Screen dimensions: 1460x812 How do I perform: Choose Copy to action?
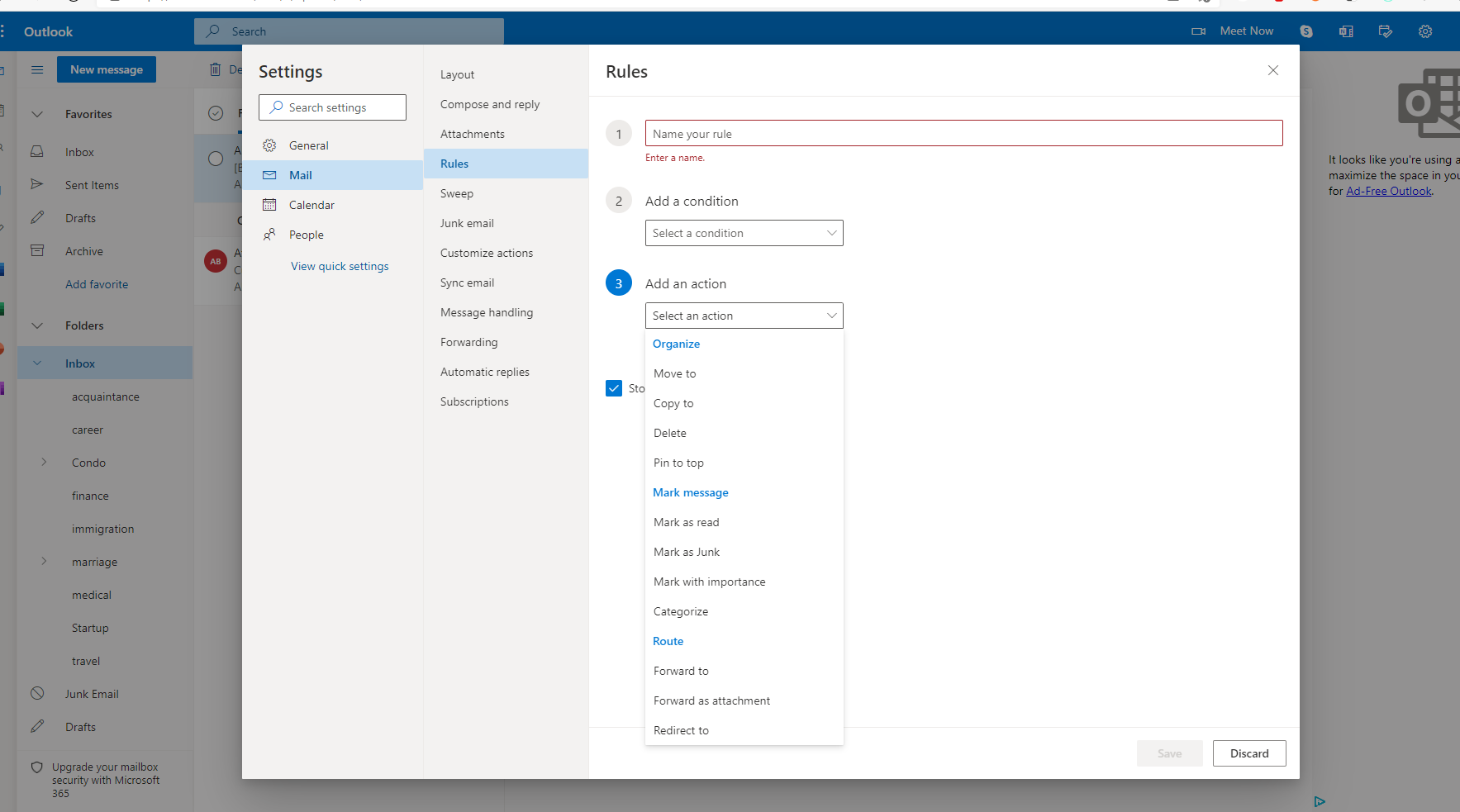744,403
